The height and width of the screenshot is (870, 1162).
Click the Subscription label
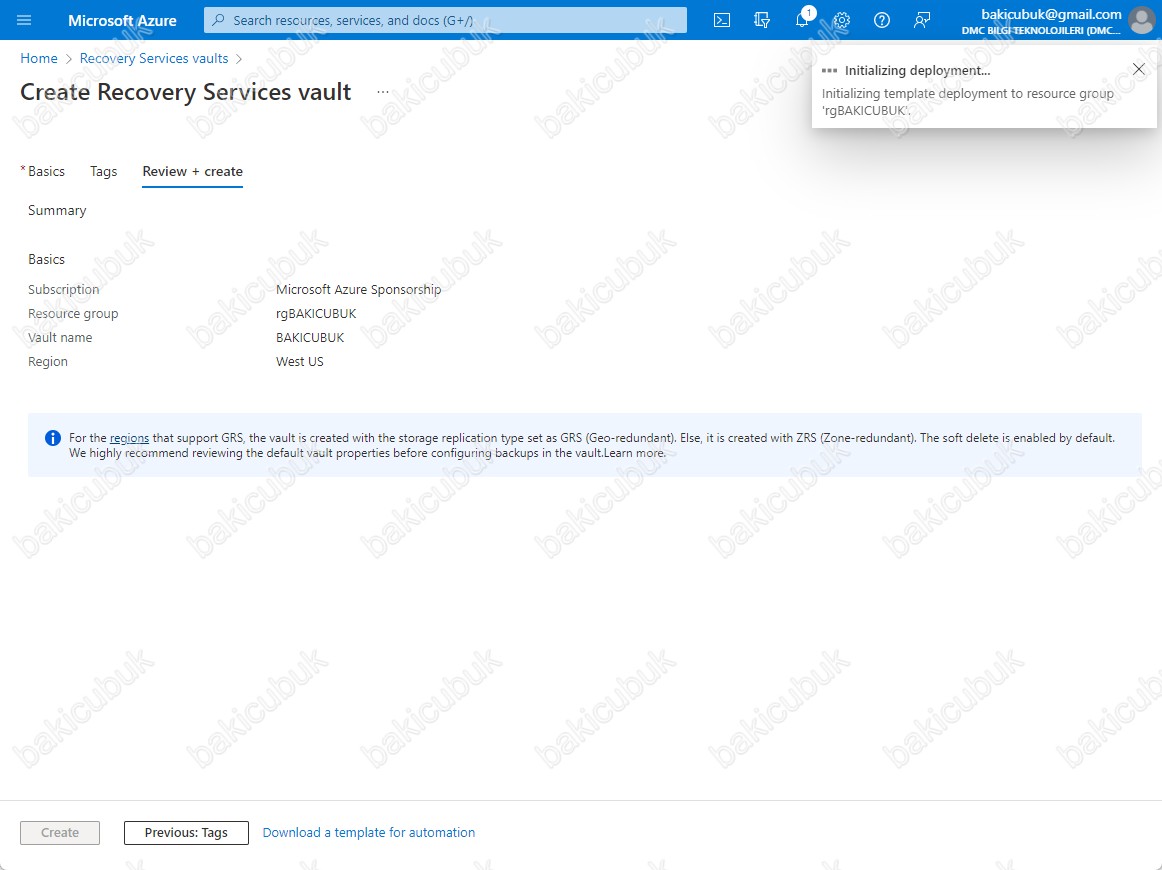click(x=64, y=289)
